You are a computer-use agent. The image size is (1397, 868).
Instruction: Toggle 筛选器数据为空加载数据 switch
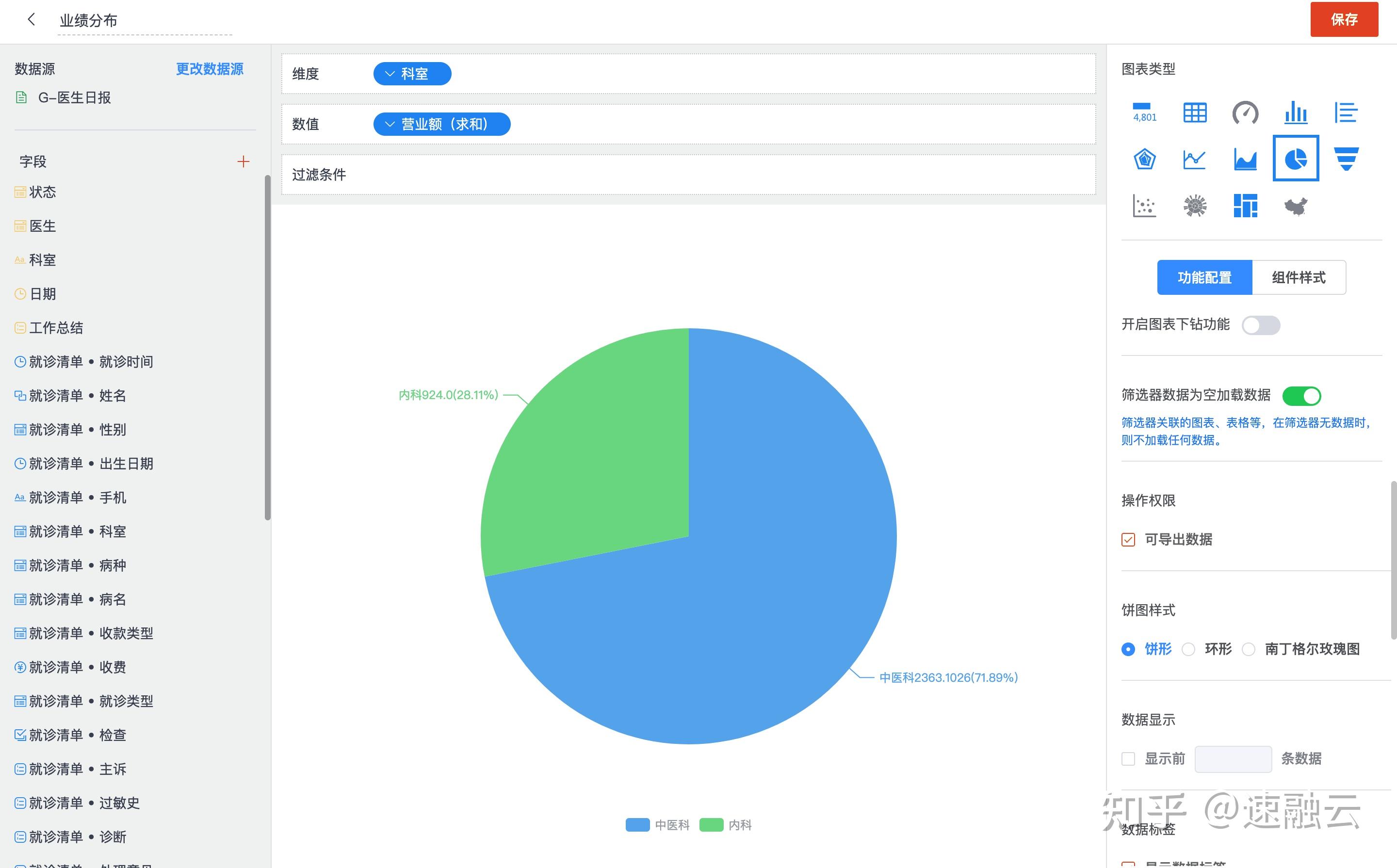pos(1302,396)
